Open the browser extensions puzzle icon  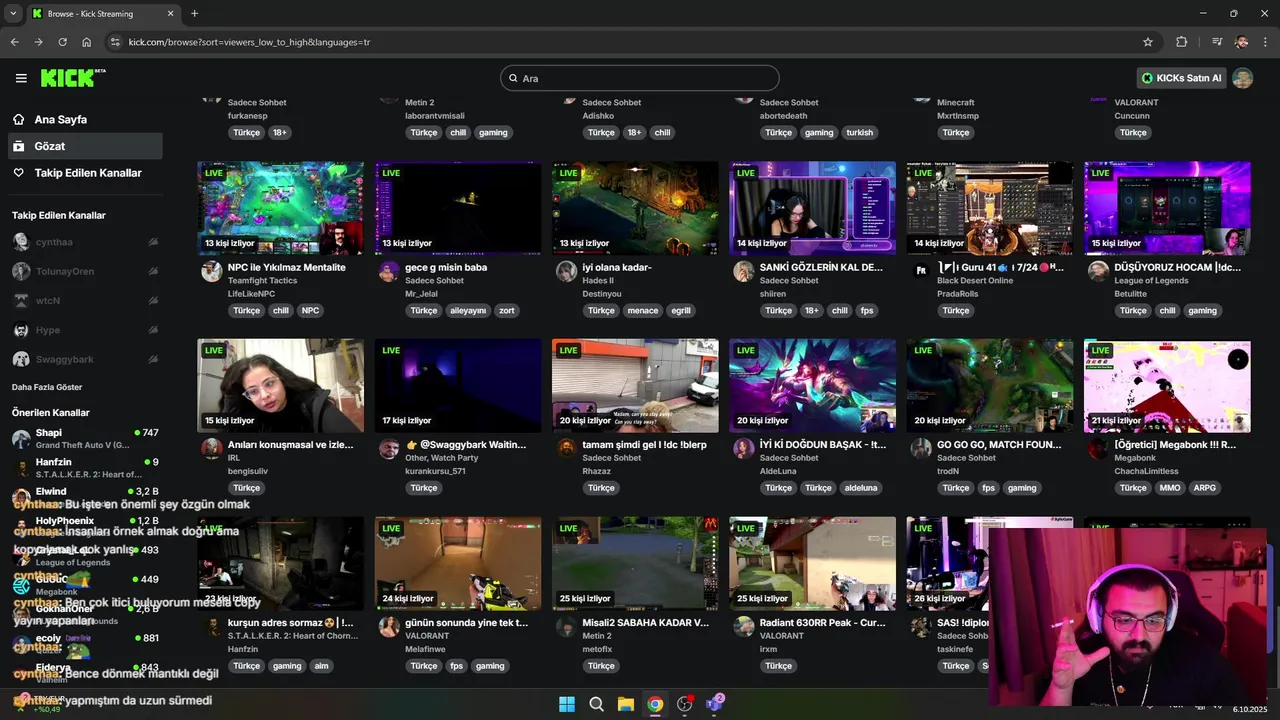tap(1182, 42)
